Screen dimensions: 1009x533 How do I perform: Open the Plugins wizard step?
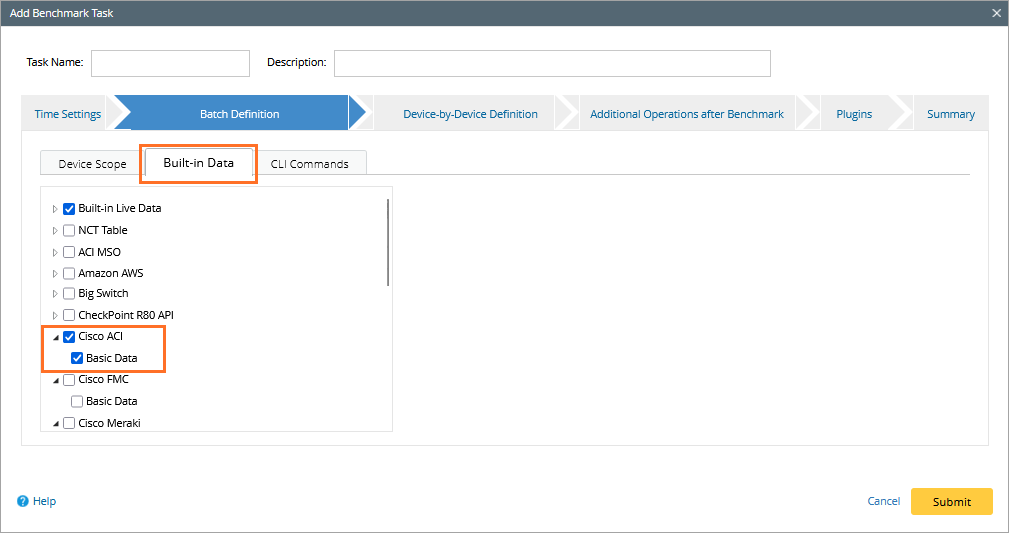(853, 114)
